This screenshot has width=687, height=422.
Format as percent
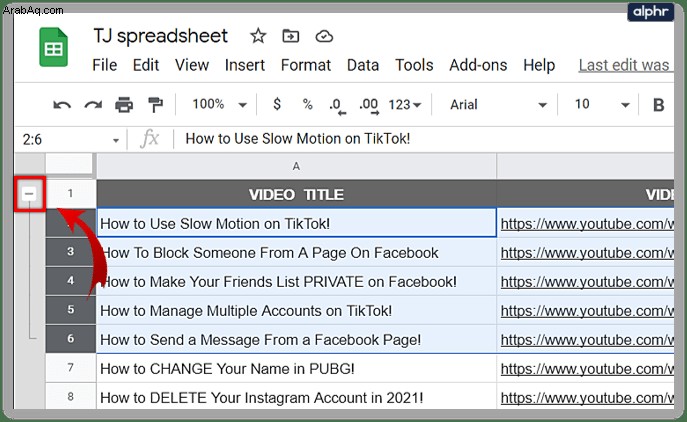click(308, 104)
